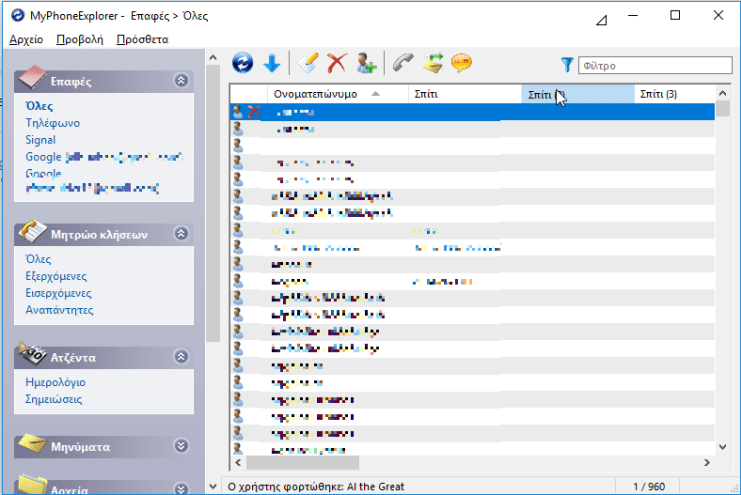Open Εισερχόμενες calls list
The image size is (741, 495).
point(58,293)
